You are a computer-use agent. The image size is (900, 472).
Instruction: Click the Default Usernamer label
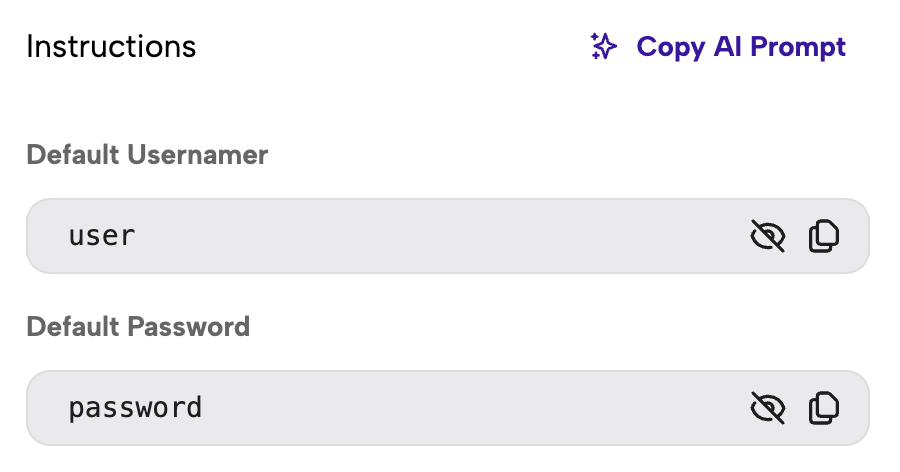[147, 155]
